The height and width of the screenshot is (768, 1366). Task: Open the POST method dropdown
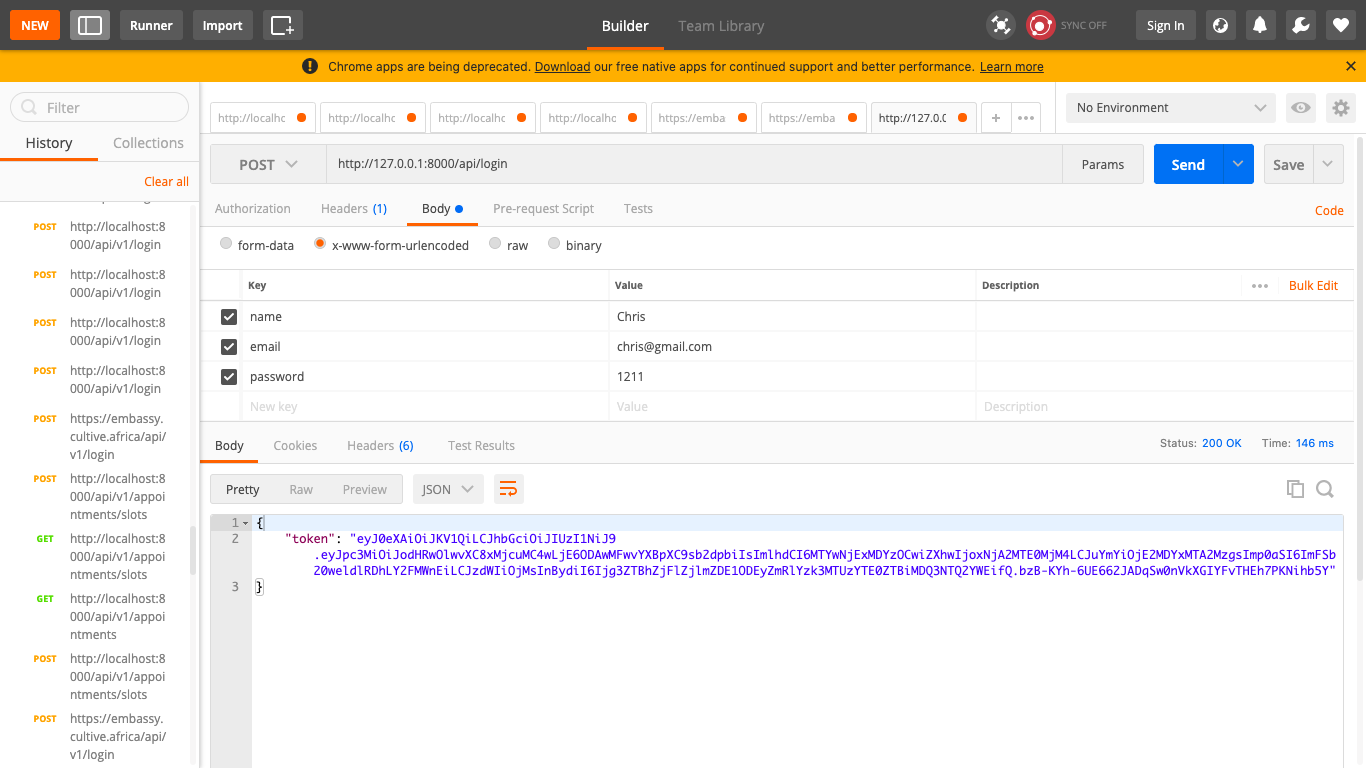267,164
